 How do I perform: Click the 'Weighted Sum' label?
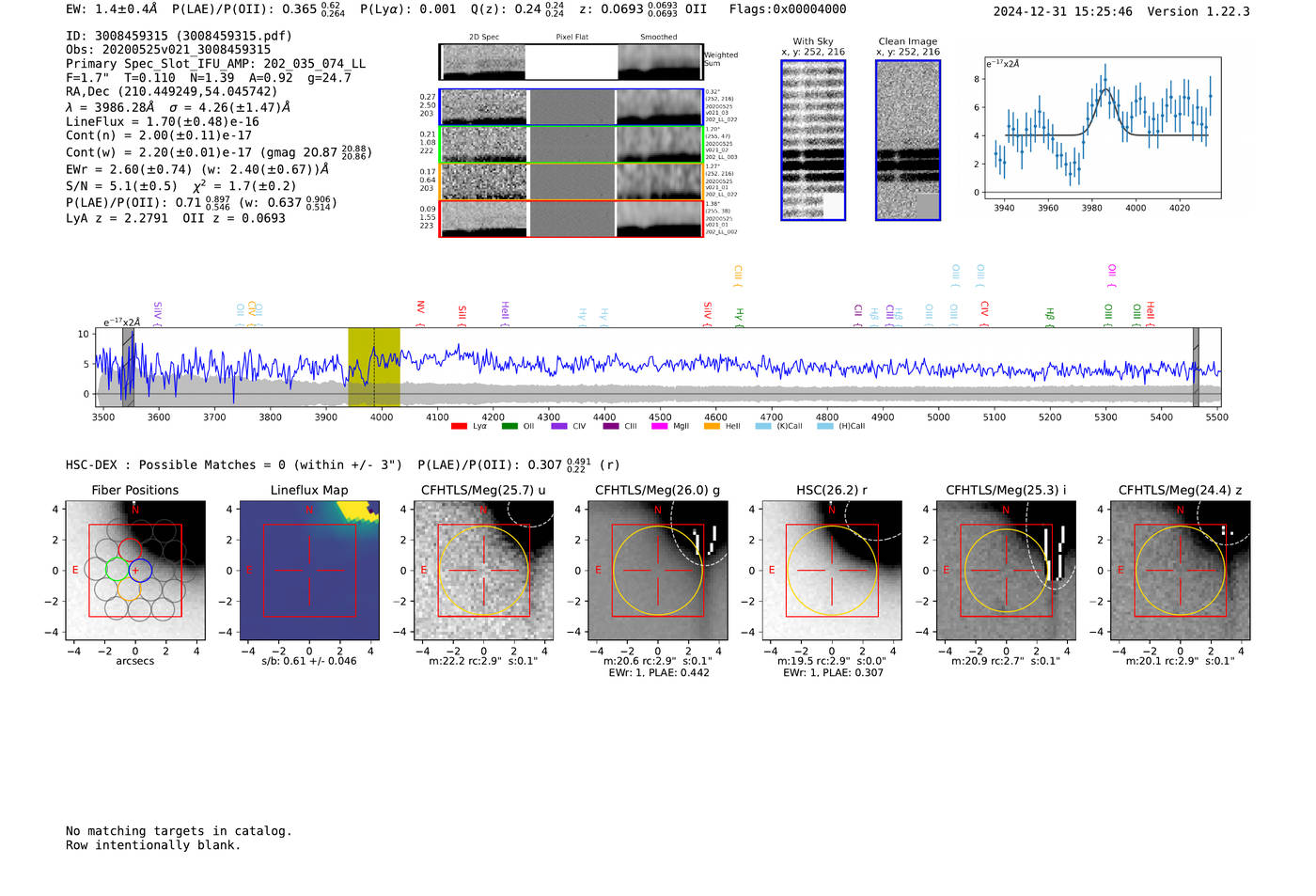[721, 59]
